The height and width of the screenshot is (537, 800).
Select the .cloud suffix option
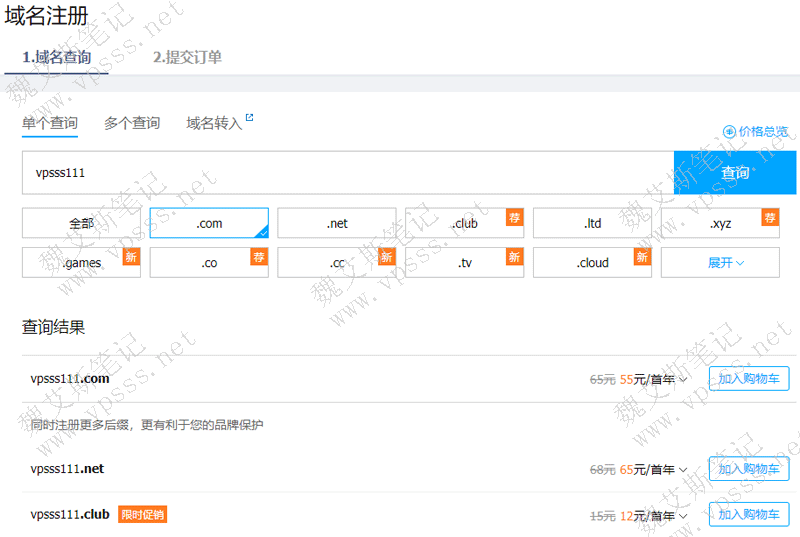[592, 263]
